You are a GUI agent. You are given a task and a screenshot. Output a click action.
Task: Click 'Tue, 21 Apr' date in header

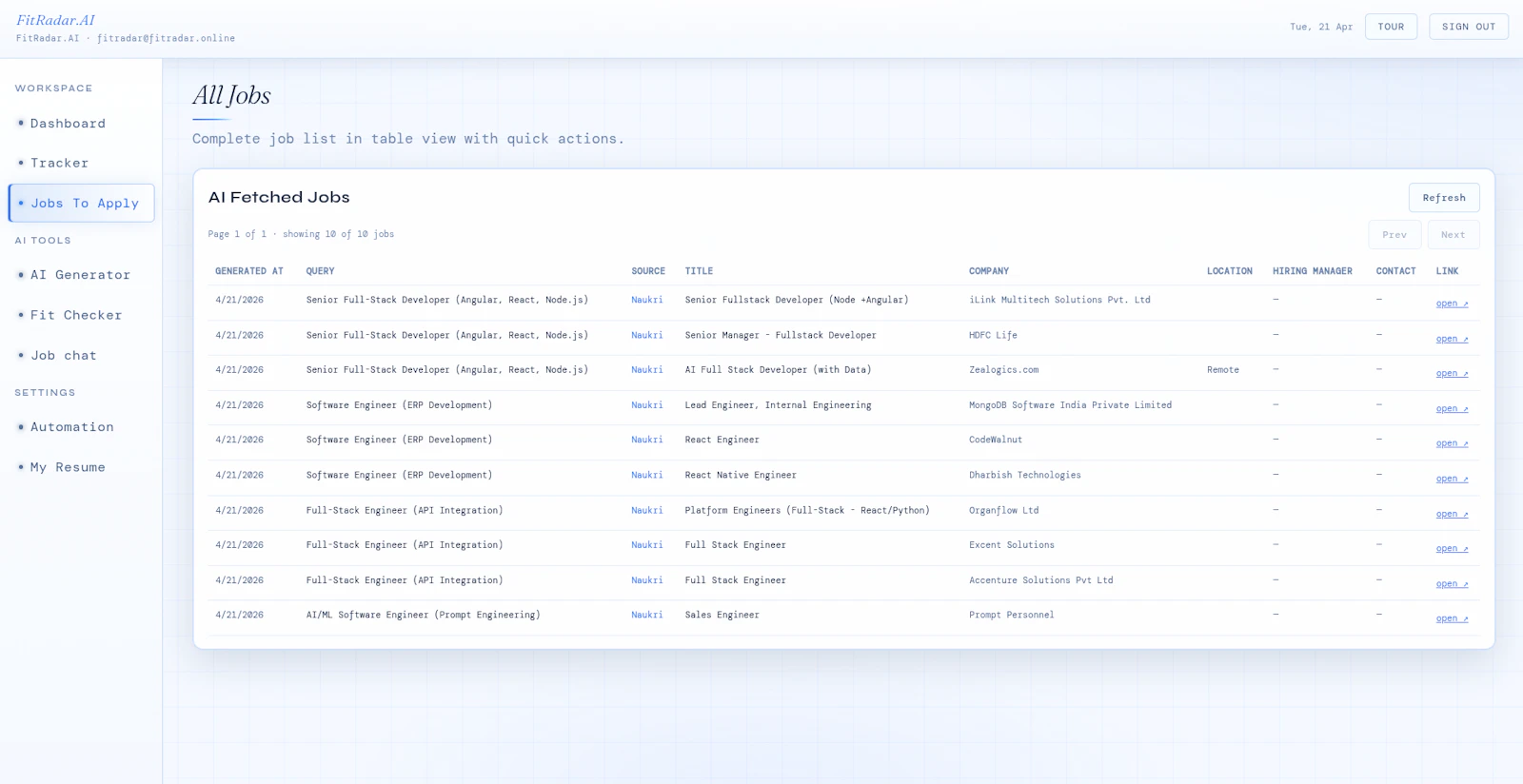click(x=1321, y=27)
